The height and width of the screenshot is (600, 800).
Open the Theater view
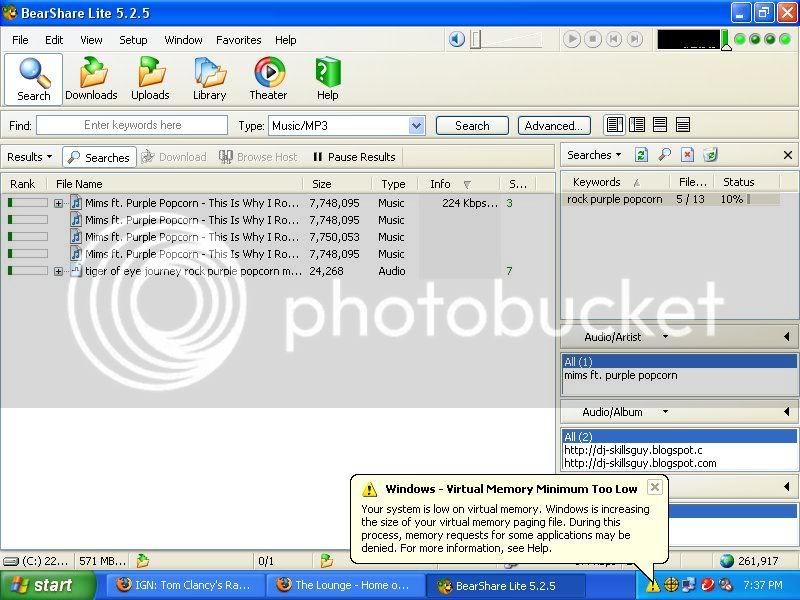tap(268, 80)
